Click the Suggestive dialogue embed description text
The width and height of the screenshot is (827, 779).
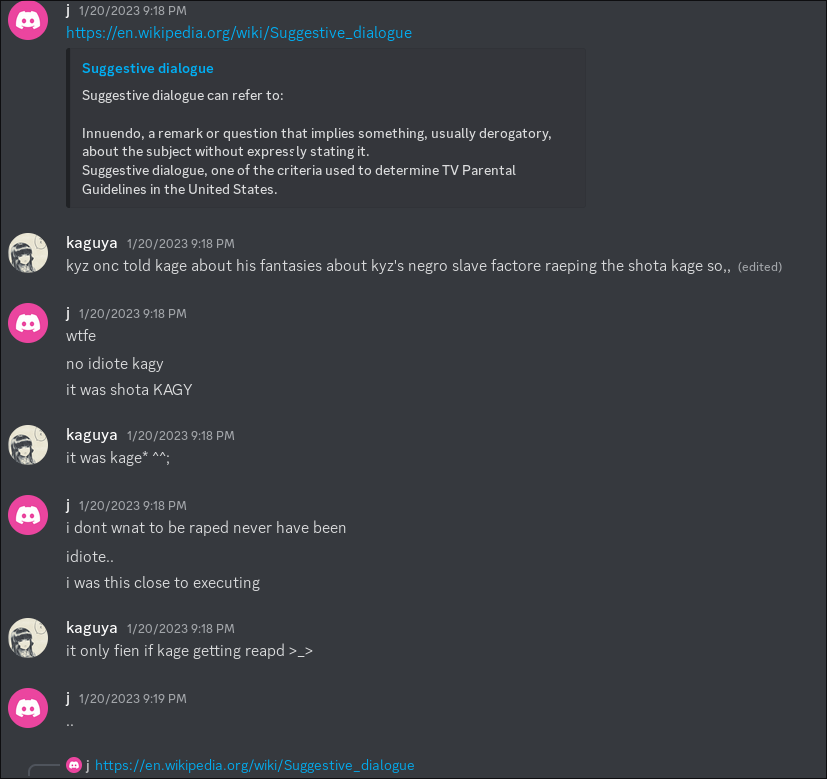(x=316, y=142)
